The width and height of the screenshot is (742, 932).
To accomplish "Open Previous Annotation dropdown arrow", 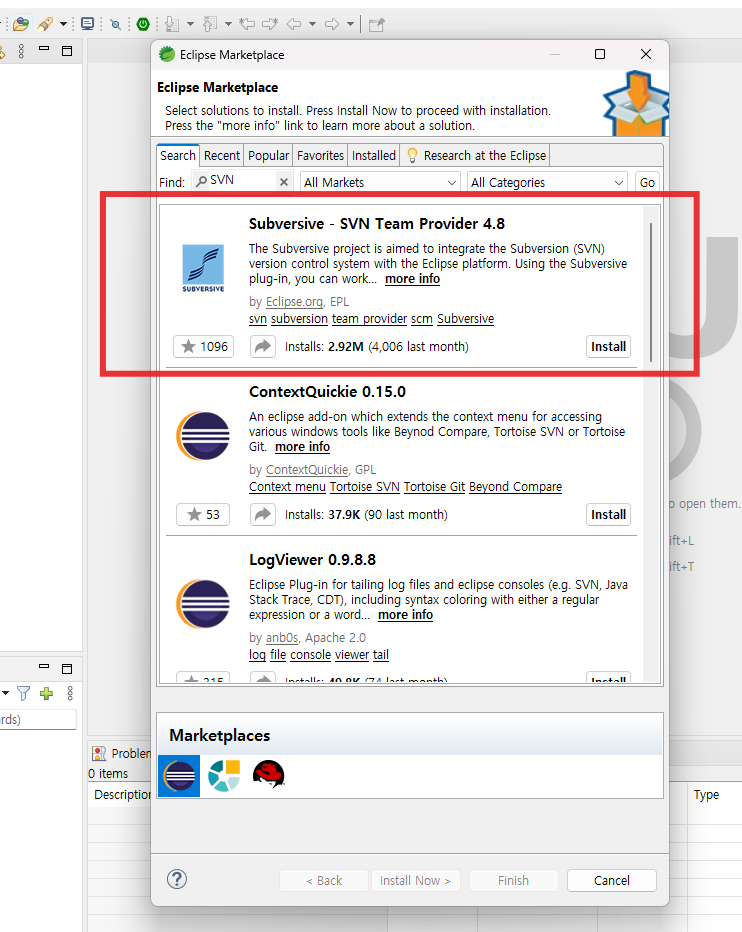I will 228,24.
